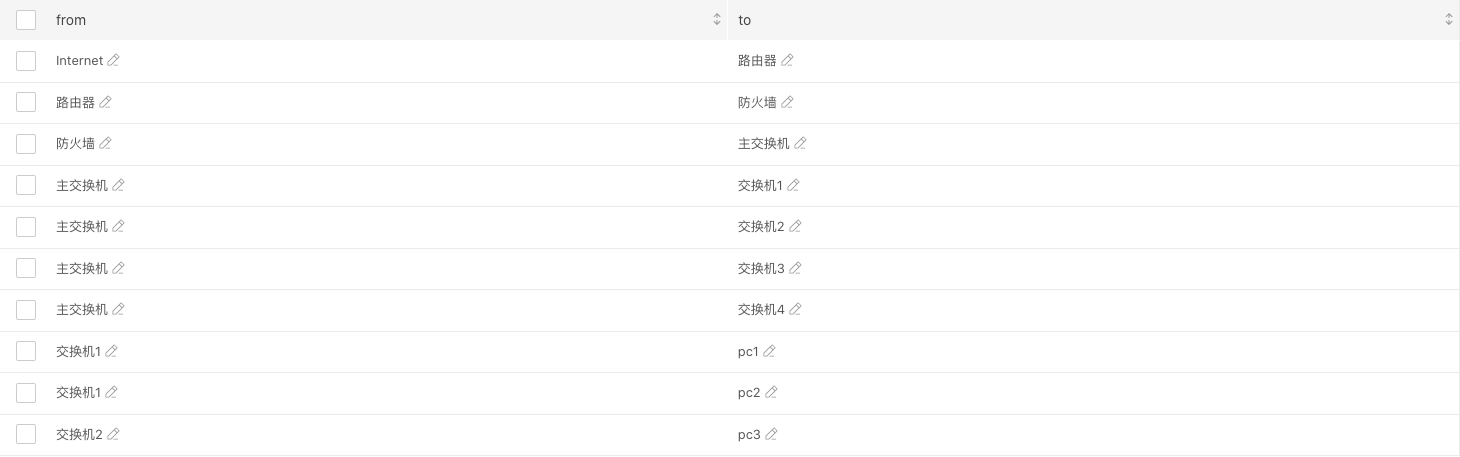Edit the pc3 destination cell
Viewport: 1460px width, 457px height.
point(771,434)
